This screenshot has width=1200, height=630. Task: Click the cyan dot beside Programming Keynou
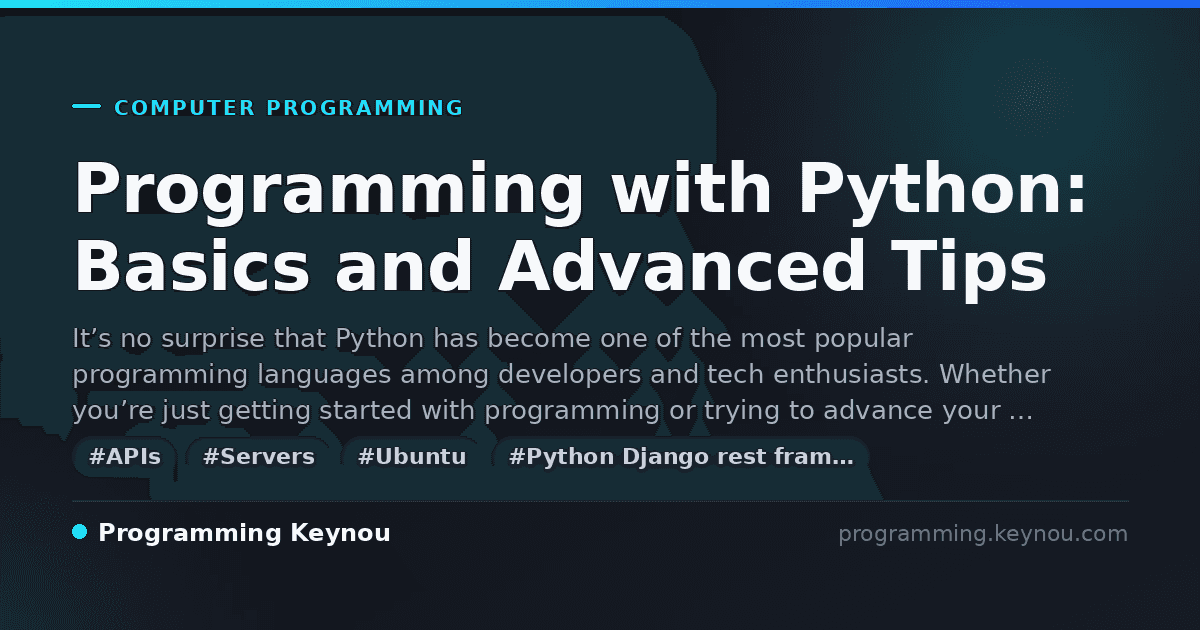point(80,532)
